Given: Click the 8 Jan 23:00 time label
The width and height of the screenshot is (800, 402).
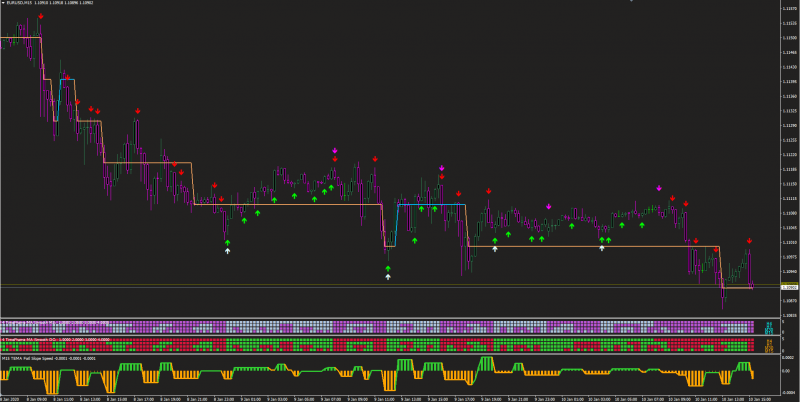Looking at the screenshot, I should 224,398.
